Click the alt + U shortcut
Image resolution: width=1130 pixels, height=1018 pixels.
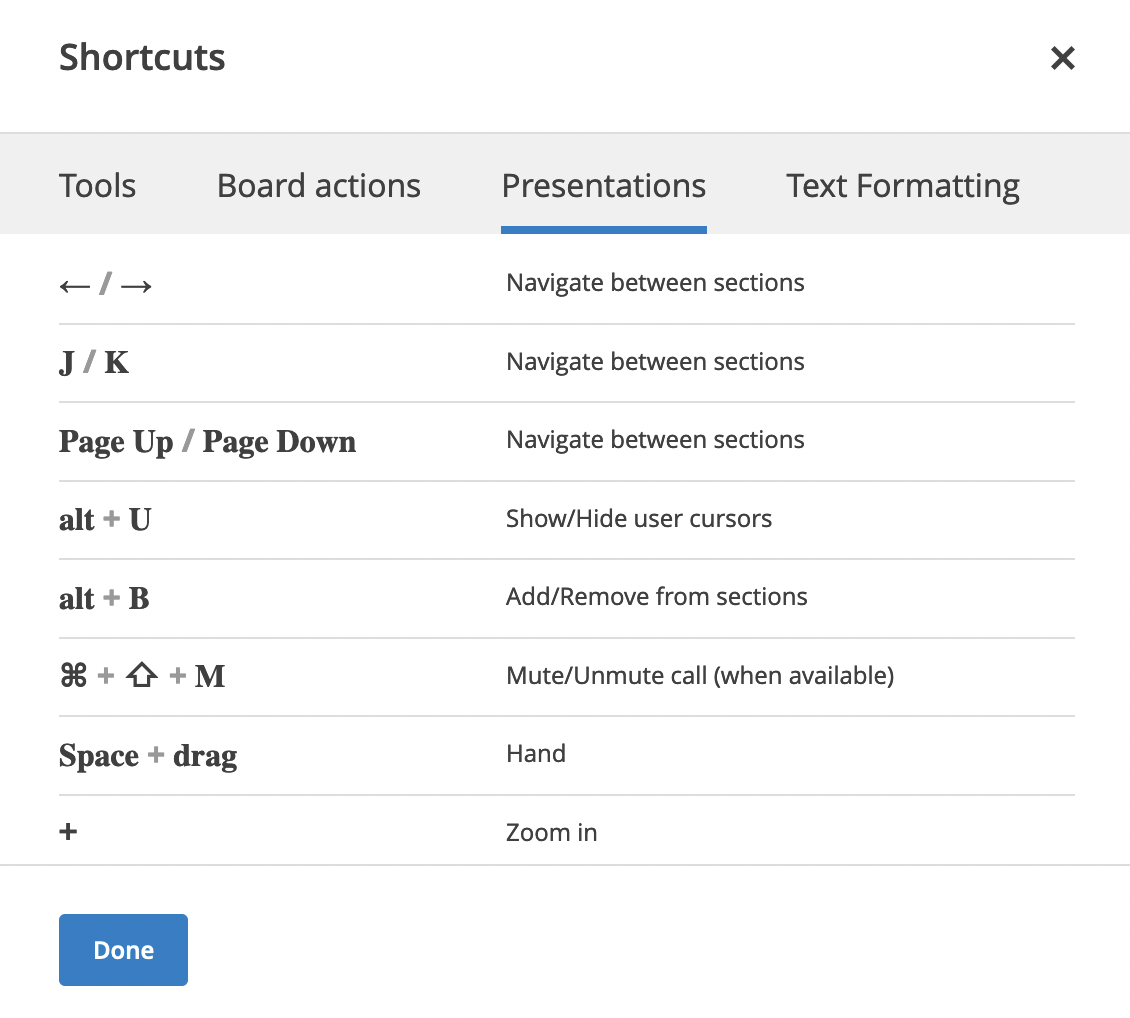(x=105, y=519)
